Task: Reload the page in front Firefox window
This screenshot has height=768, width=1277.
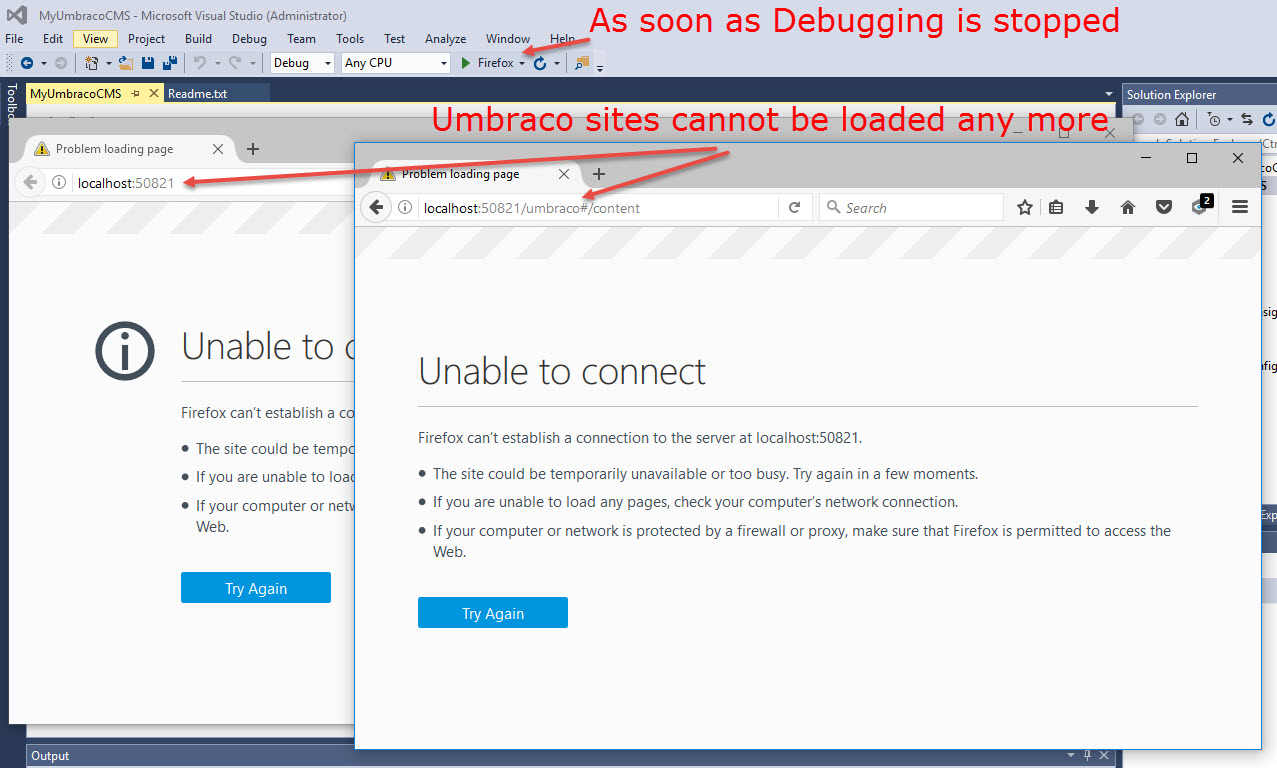Action: click(x=795, y=207)
